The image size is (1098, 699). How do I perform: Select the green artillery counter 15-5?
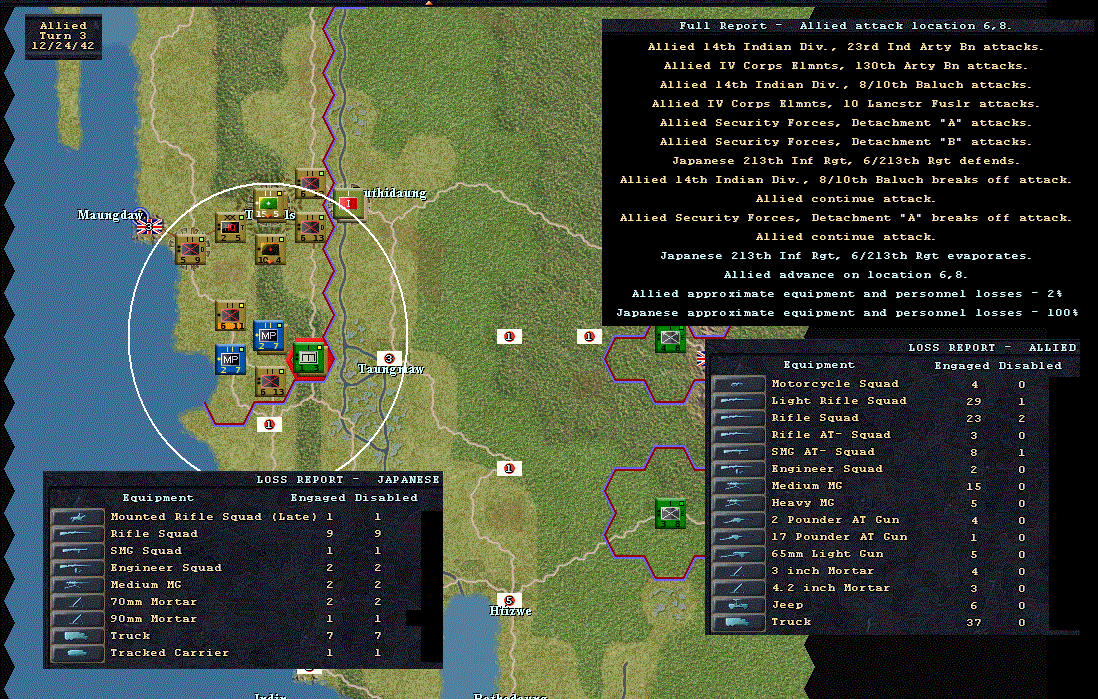(x=269, y=204)
